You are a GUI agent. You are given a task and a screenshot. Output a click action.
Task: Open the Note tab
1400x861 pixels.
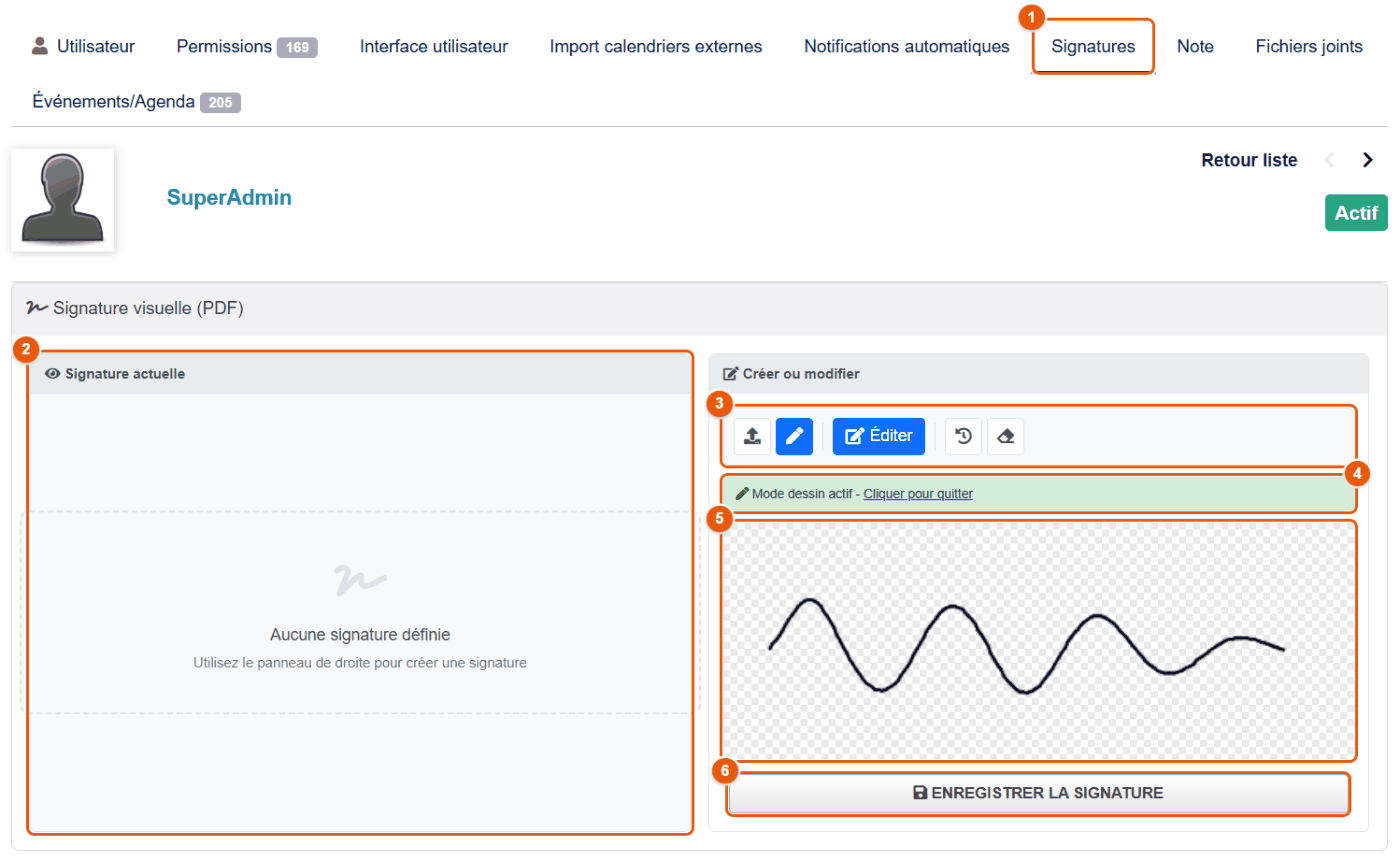pos(1195,46)
